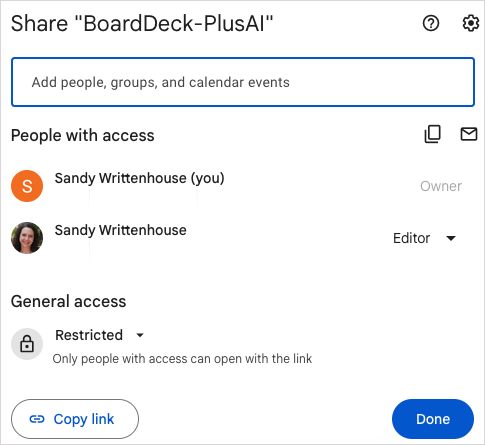Screen dimensions: 485x445
Task: Click the chain link icon in Copy link
Action: point(37,419)
